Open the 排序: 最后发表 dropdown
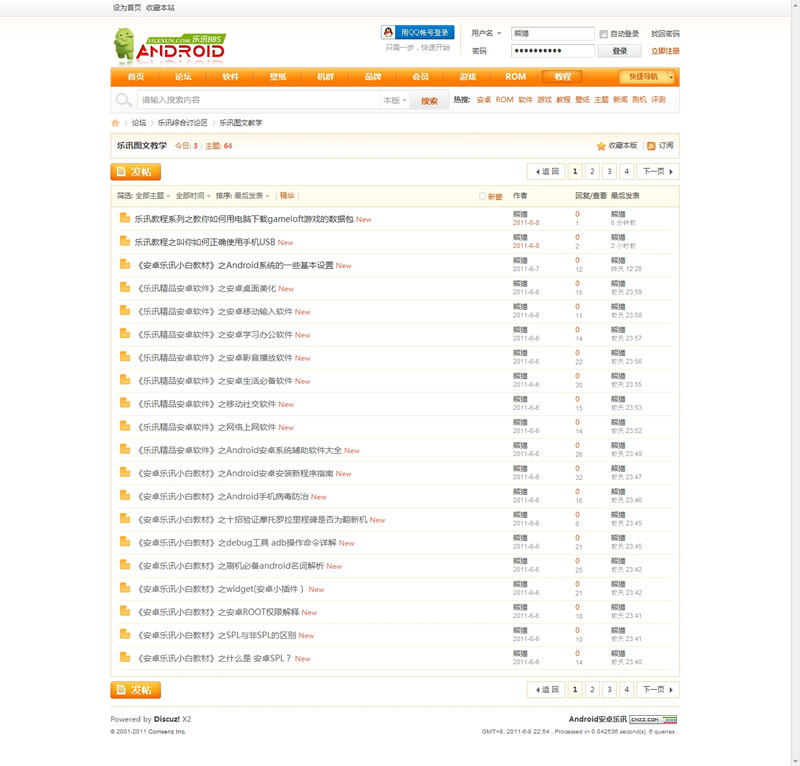800x766 pixels. [x=242, y=196]
